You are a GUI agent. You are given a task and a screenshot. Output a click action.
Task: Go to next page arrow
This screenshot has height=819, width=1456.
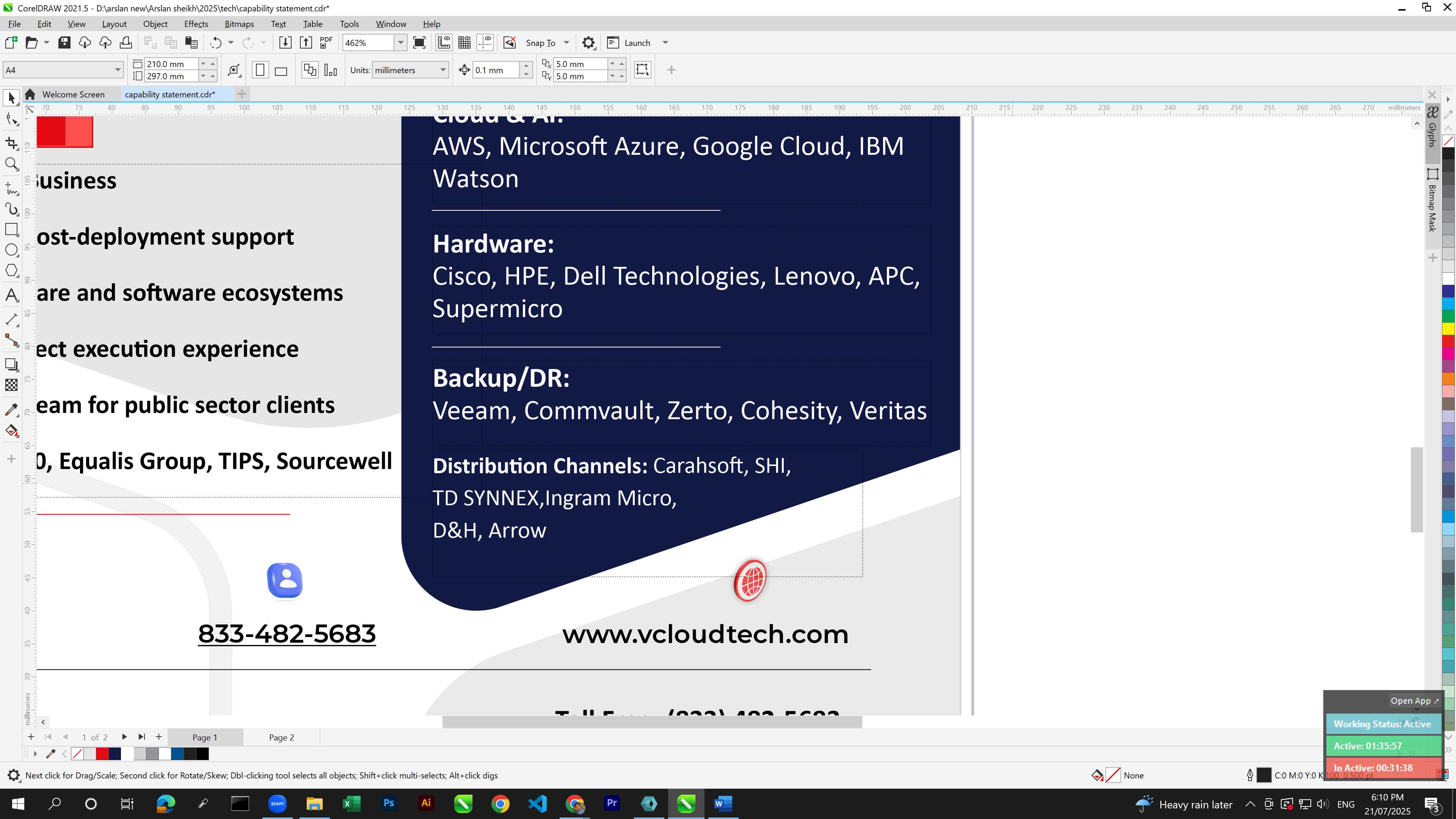[x=124, y=736]
